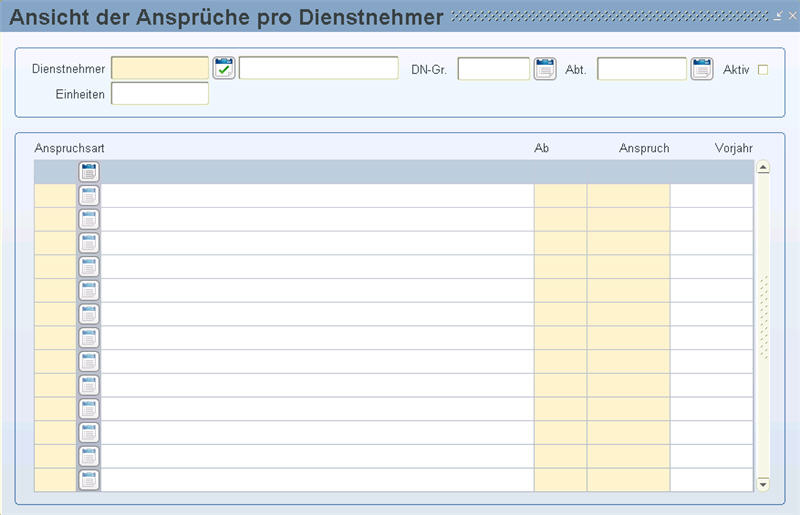Select the highlighted first row of the table

tap(394, 172)
